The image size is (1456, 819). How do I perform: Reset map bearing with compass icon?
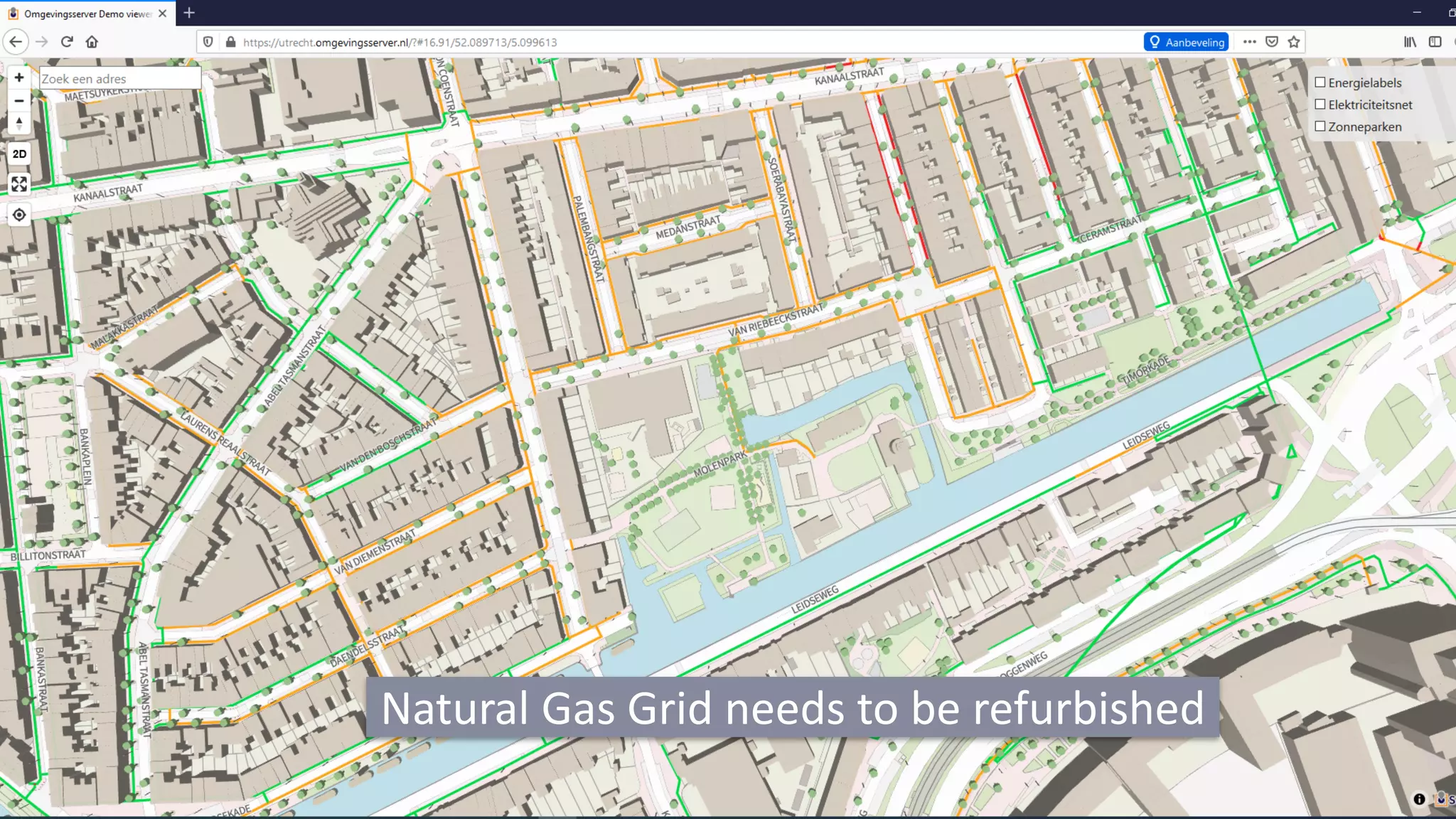pyautogui.click(x=19, y=124)
